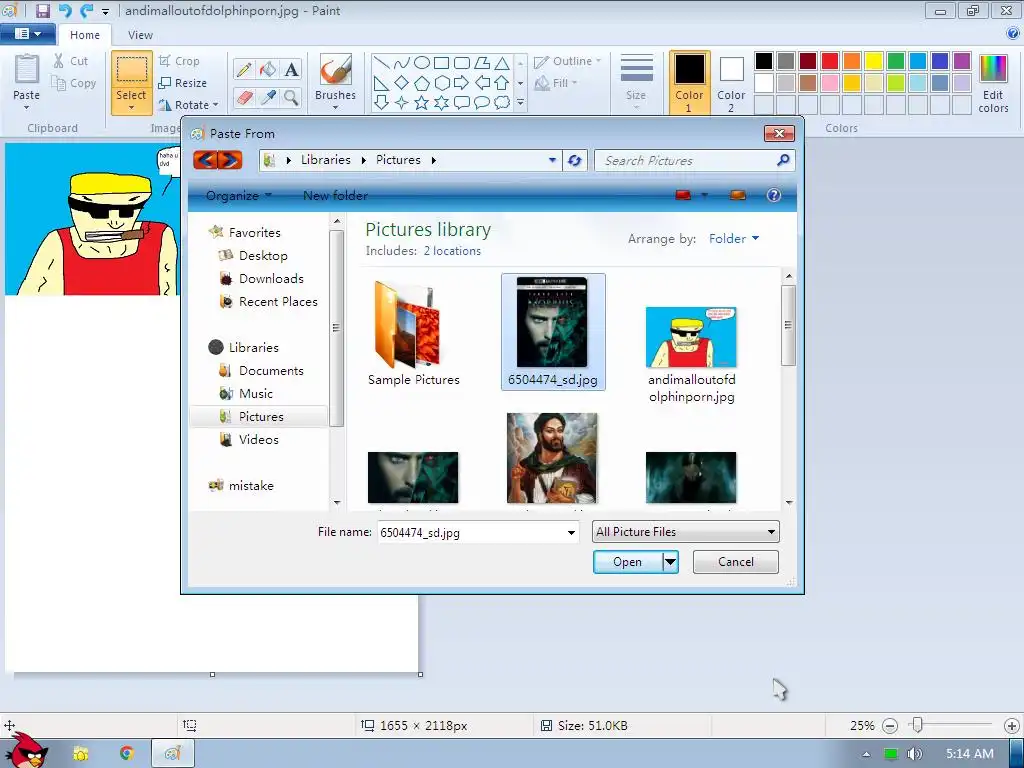Open the Arrange by Folder dropdown
Image resolution: width=1024 pixels, height=768 pixels.
734,239
